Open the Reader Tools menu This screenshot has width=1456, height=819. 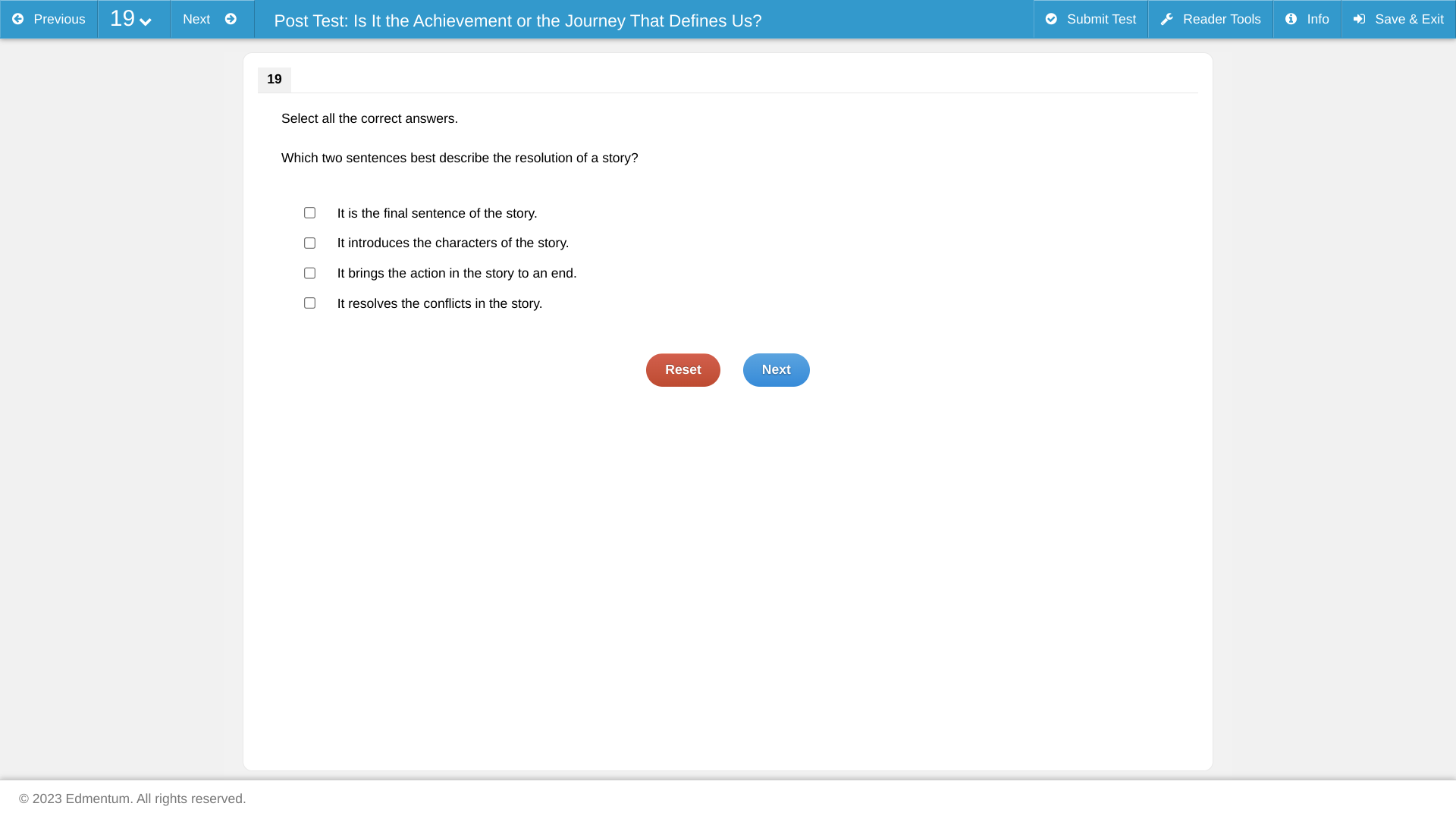pos(1210,19)
